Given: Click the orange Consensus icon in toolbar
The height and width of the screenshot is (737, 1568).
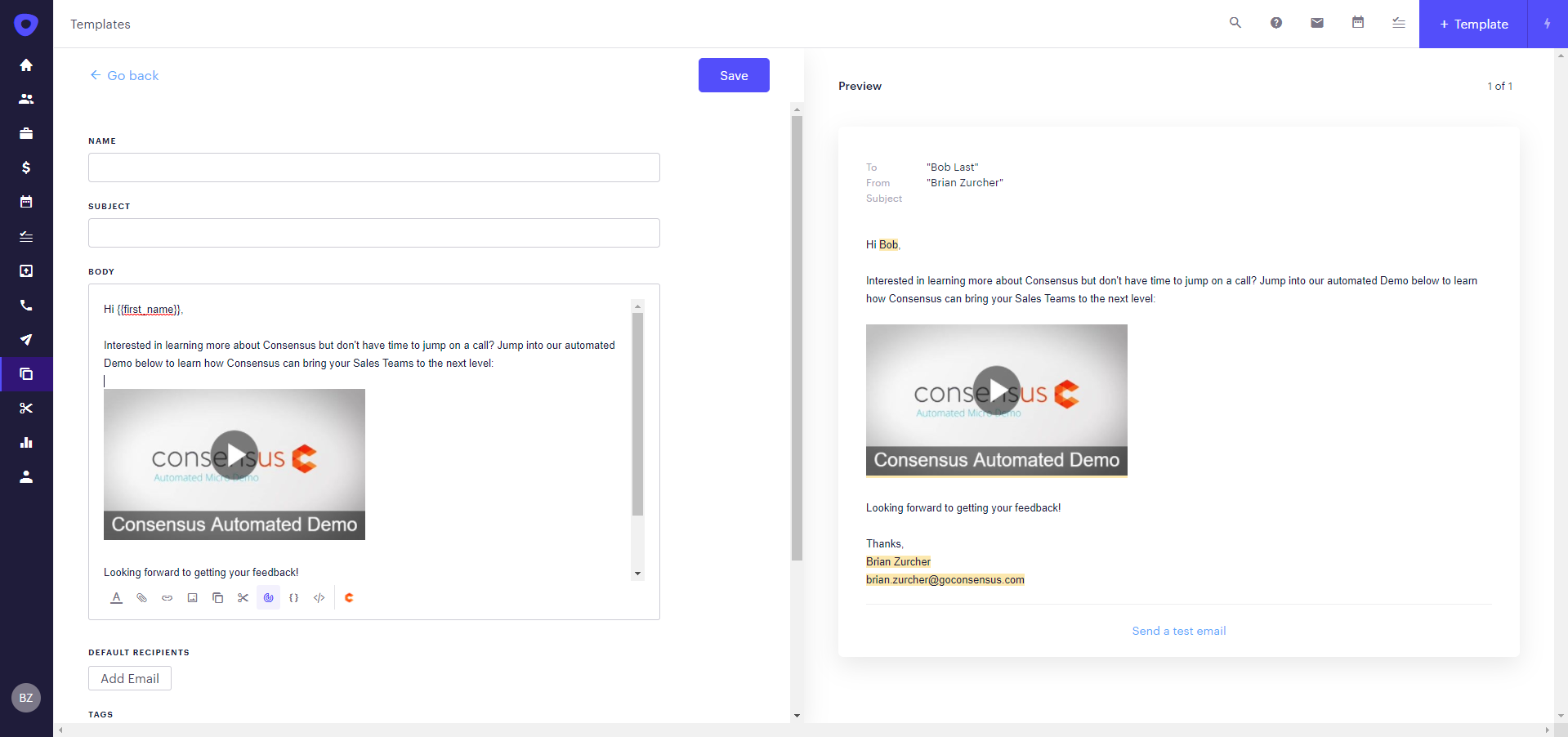Looking at the screenshot, I should point(349,598).
